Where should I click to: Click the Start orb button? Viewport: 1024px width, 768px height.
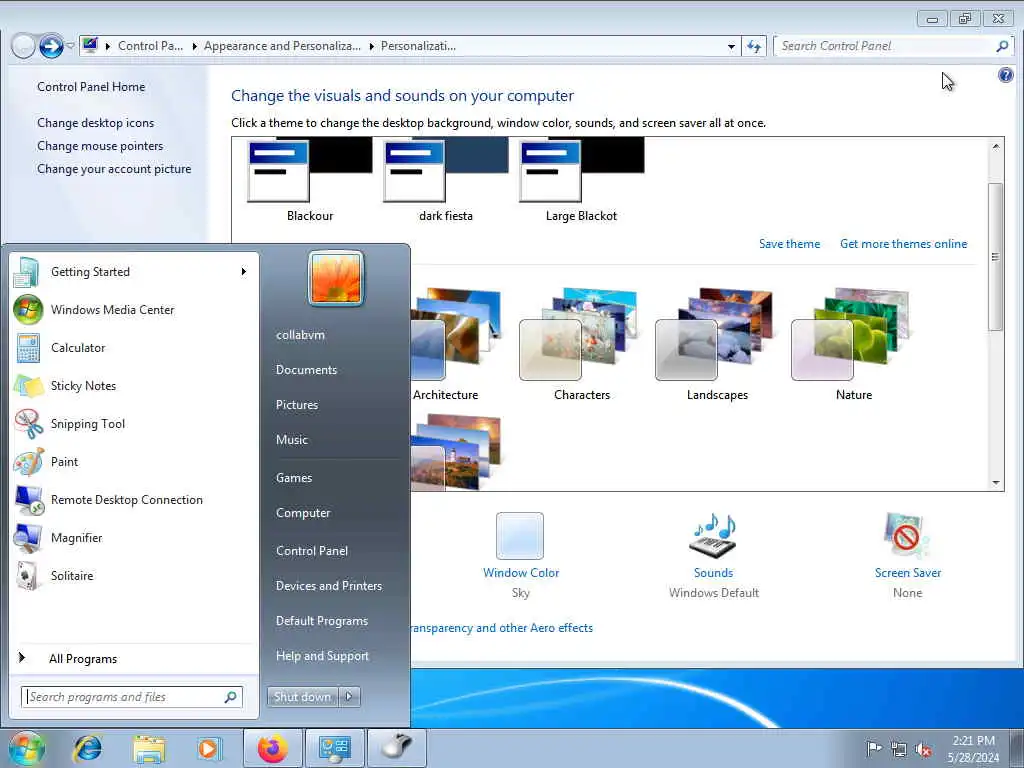point(27,748)
